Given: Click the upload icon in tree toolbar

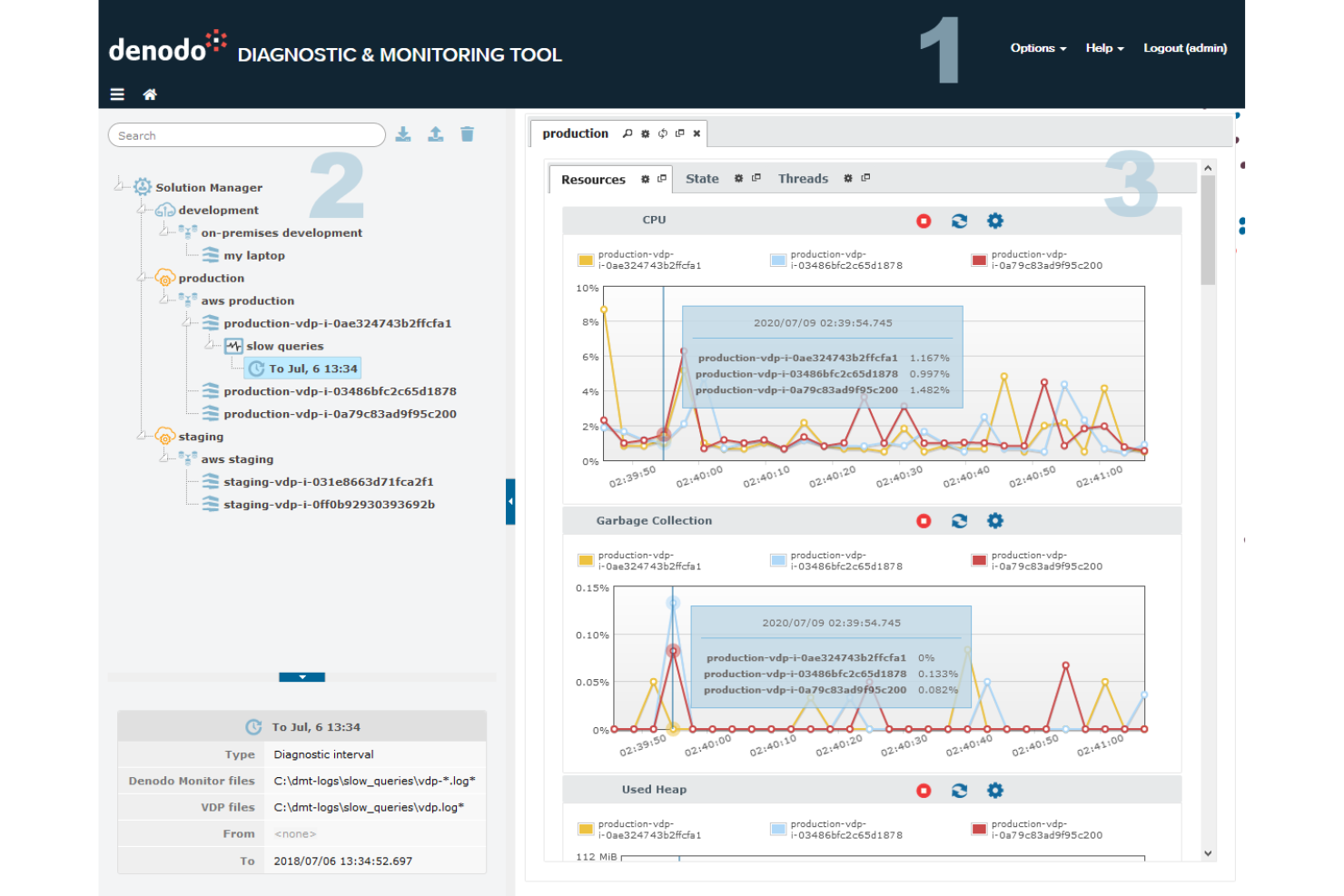Looking at the screenshot, I should (x=436, y=134).
